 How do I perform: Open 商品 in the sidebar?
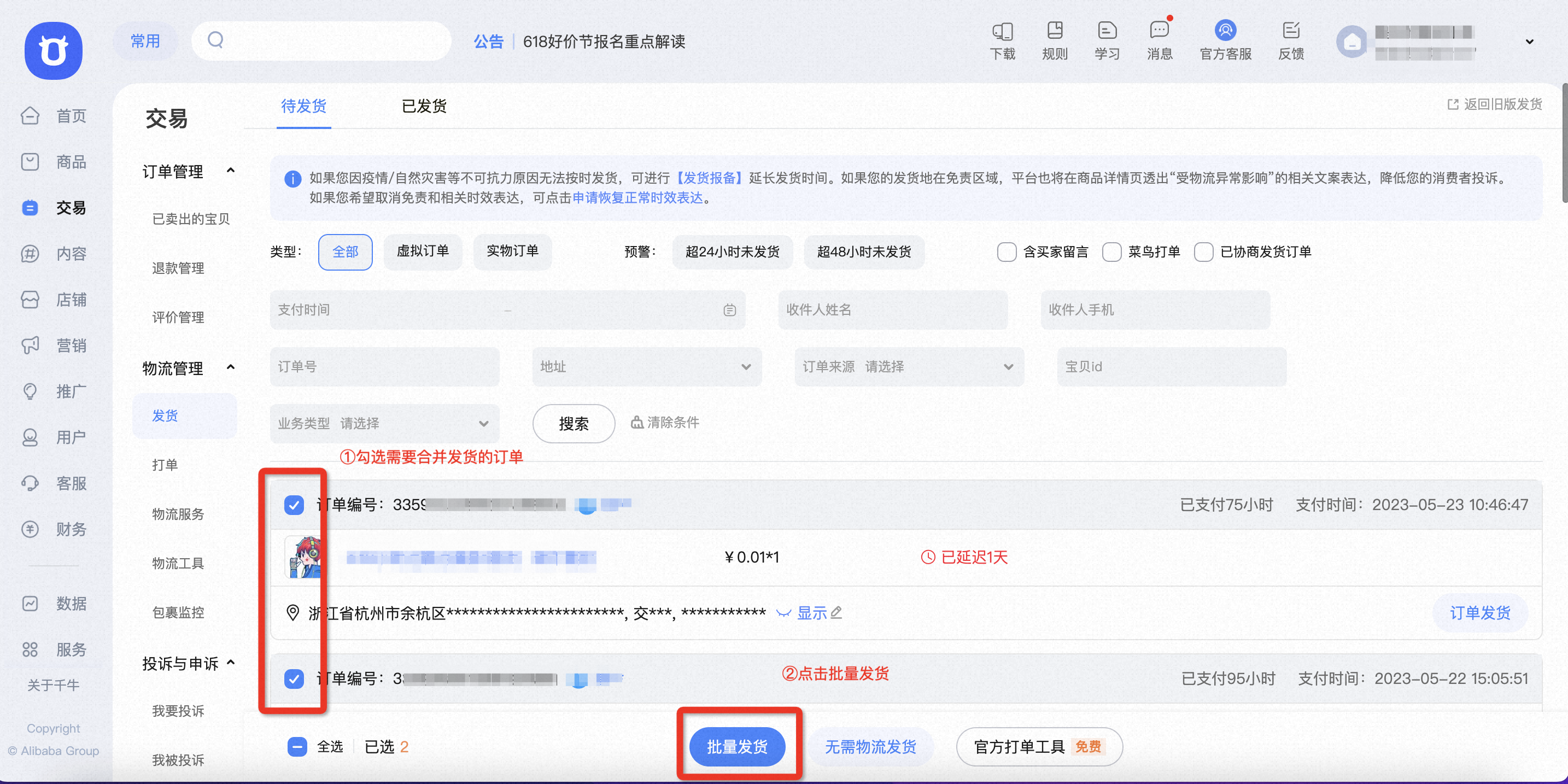54,161
